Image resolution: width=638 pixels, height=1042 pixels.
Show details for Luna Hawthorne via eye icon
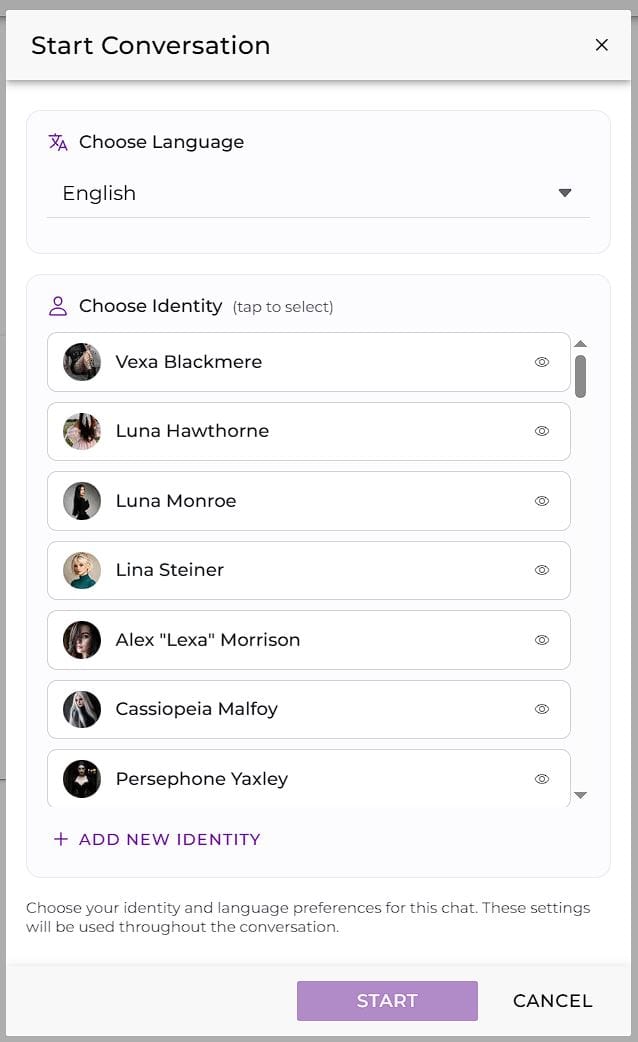pyautogui.click(x=541, y=431)
